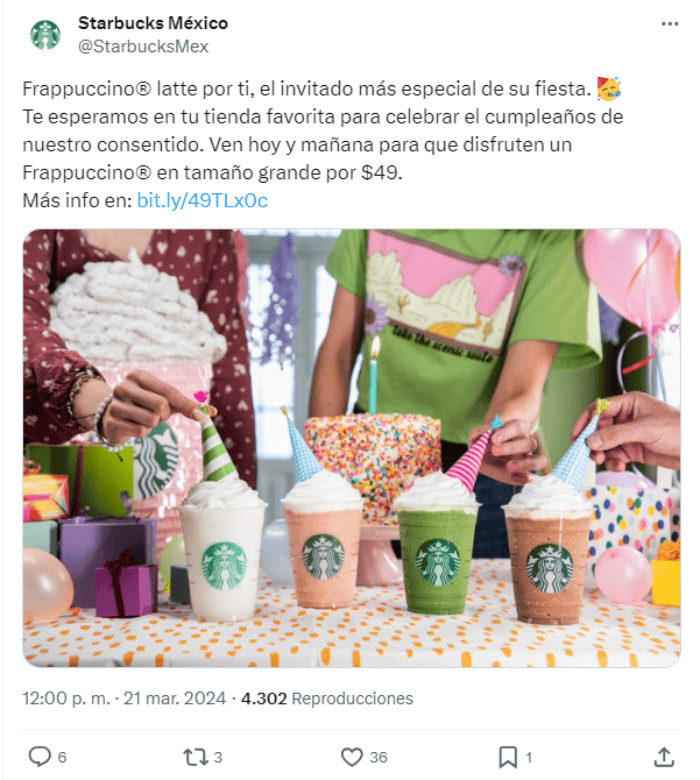Image resolution: width=700 pixels, height=780 pixels.
Task: Click the retweet arrows icon
Action: [195, 757]
